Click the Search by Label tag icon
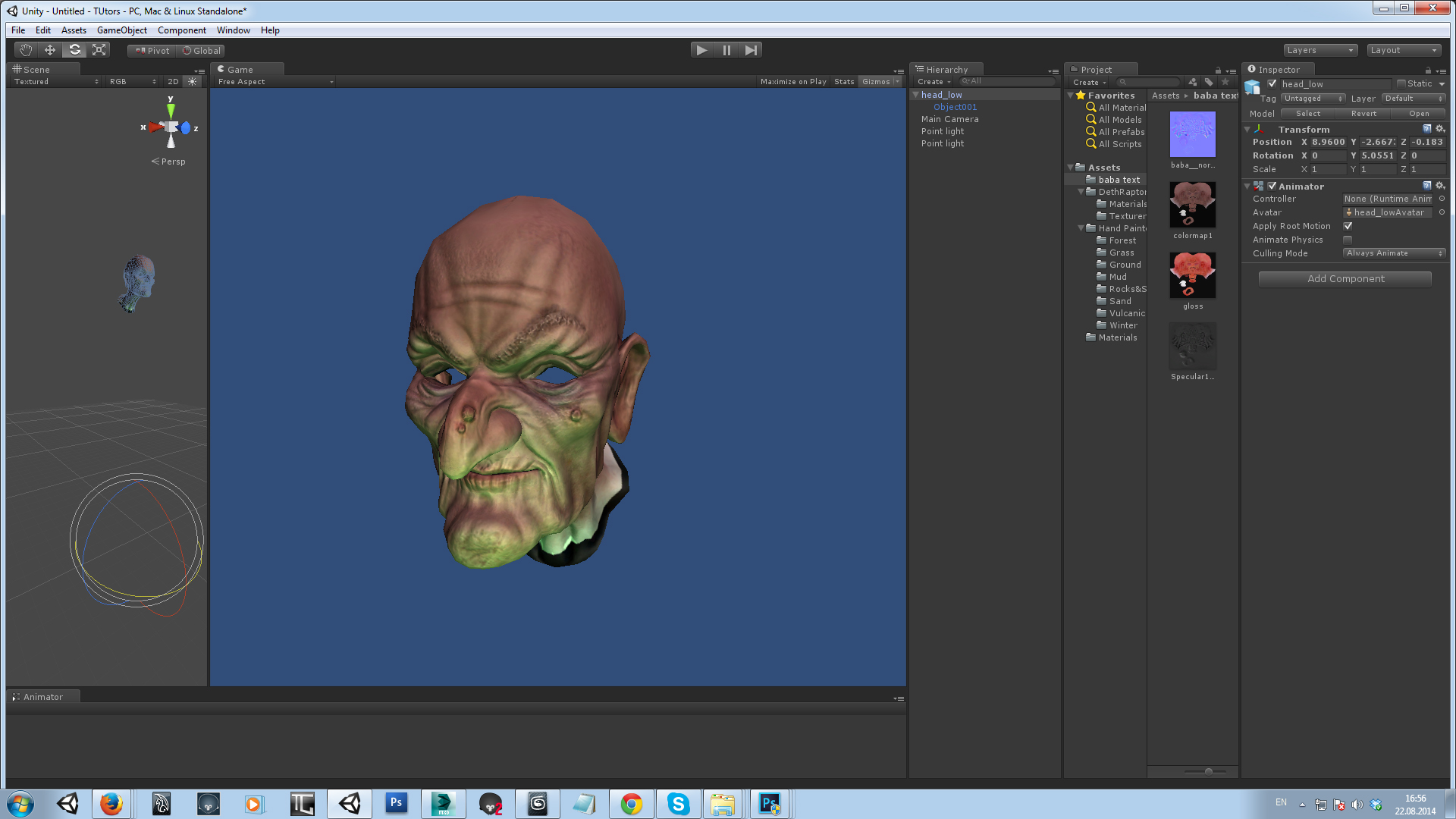 pos(1209,82)
